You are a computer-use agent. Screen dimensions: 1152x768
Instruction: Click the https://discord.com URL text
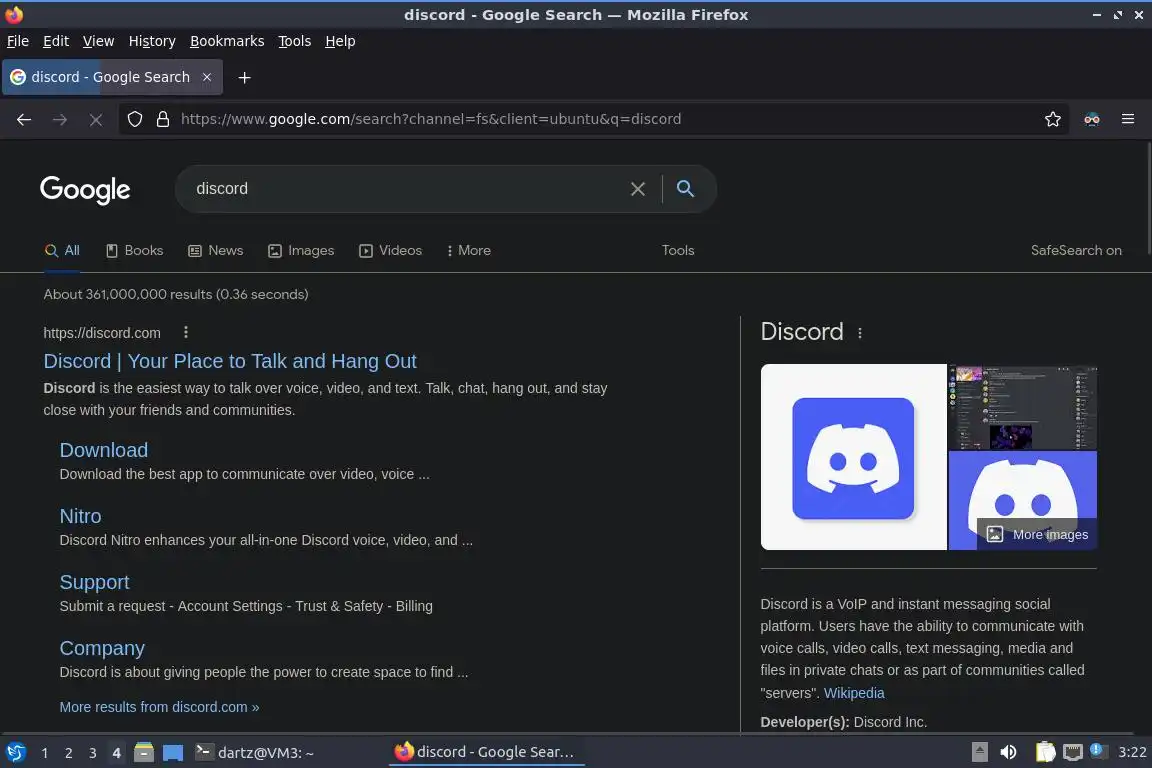102,333
